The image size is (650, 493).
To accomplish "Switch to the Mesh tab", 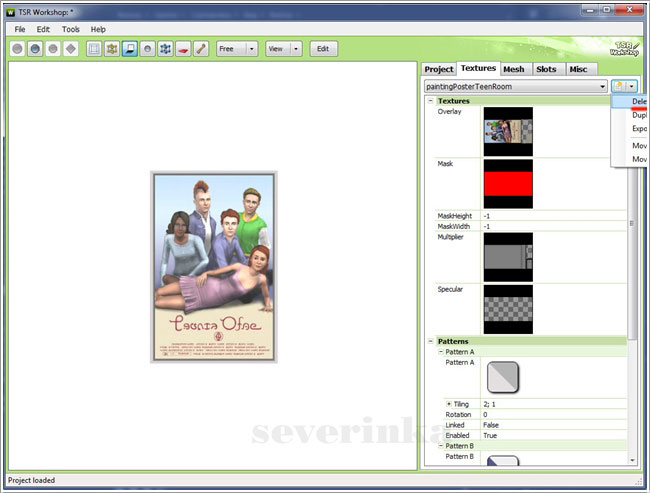I will (x=514, y=69).
